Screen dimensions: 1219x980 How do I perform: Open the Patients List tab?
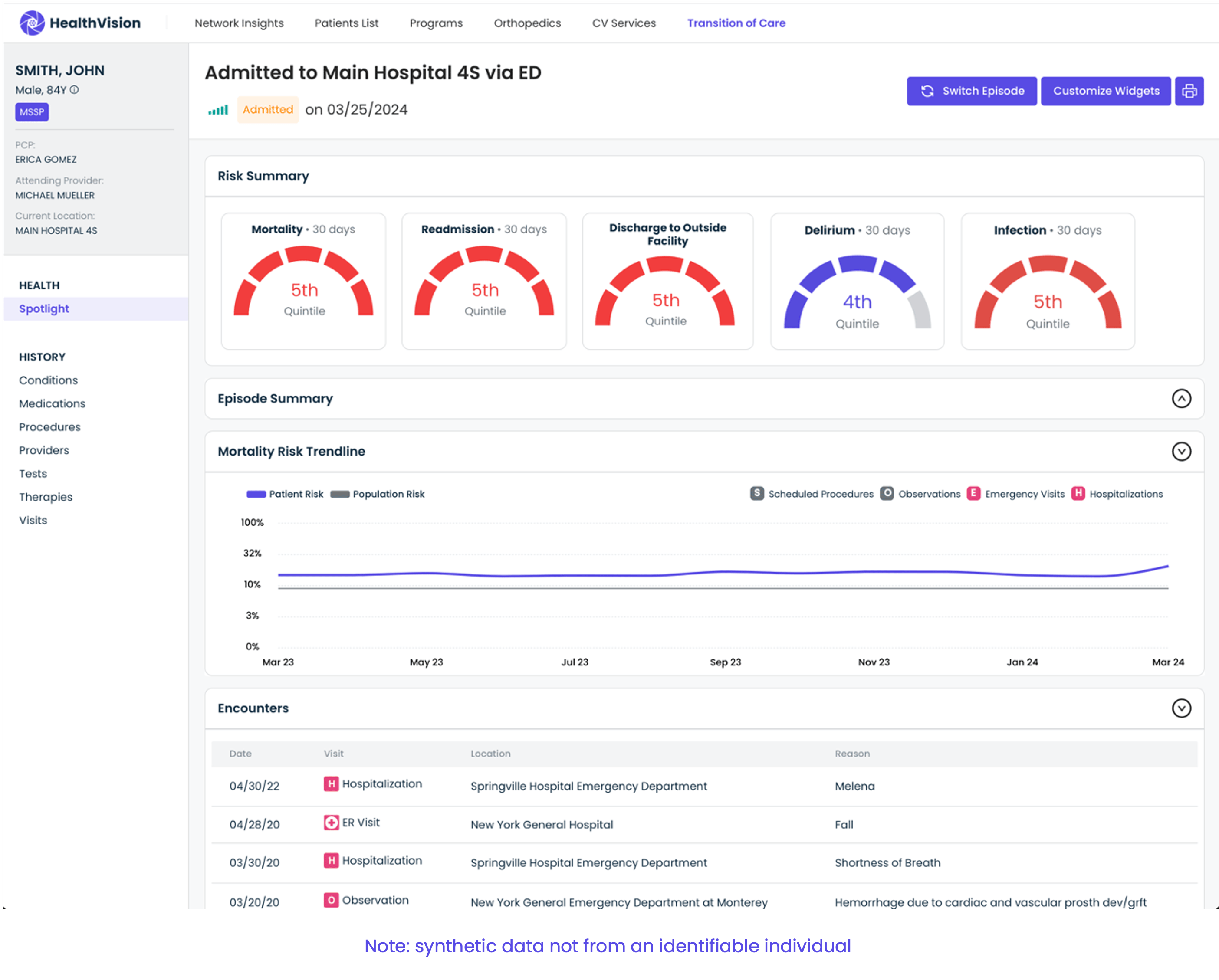coord(347,23)
